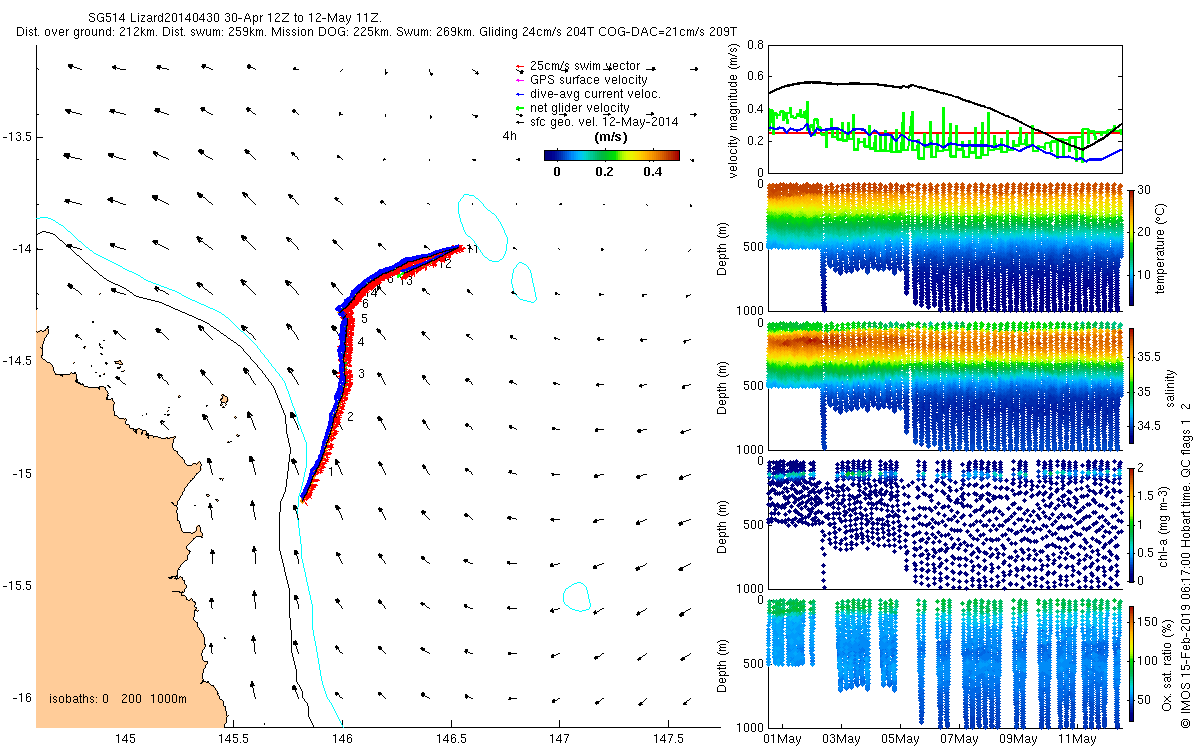
Task: Select the 'dive-avg current veloc.' legend entry
Action: (595, 93)
